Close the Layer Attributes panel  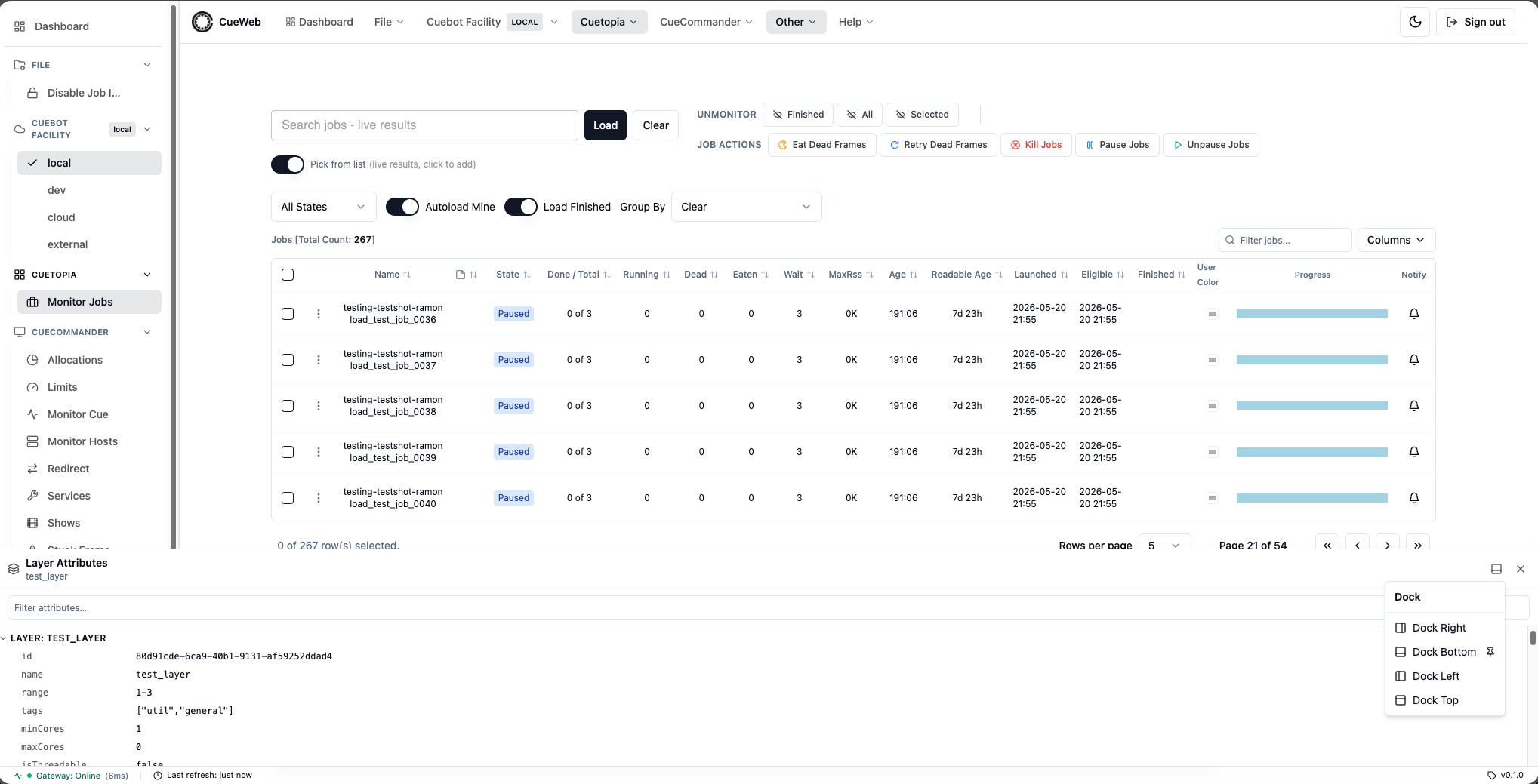(x=1521, y=569)
